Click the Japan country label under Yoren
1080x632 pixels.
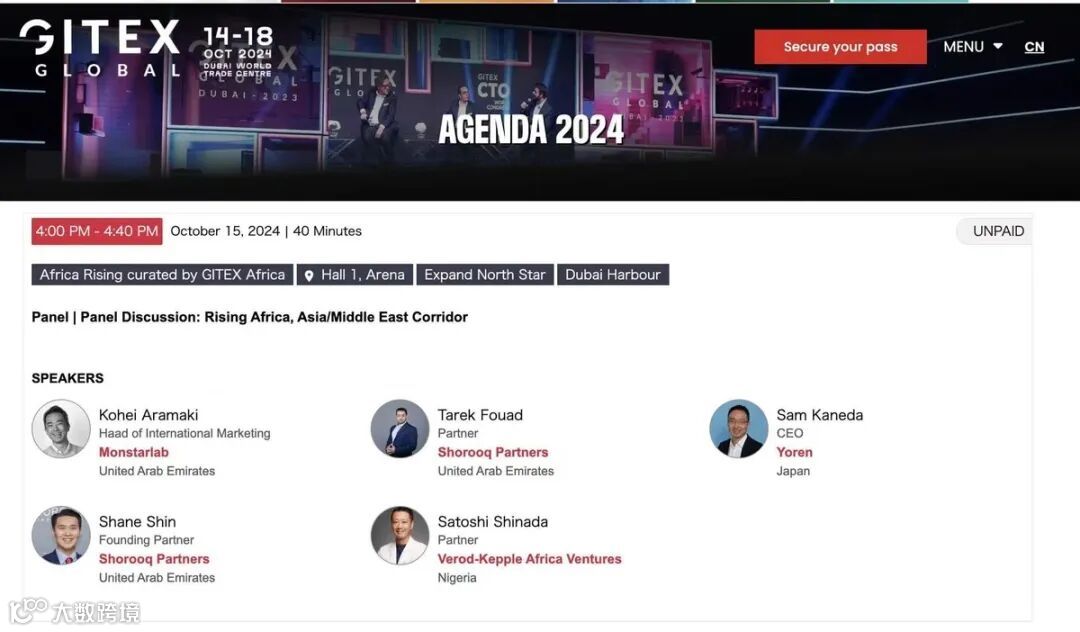click(793, 471)
